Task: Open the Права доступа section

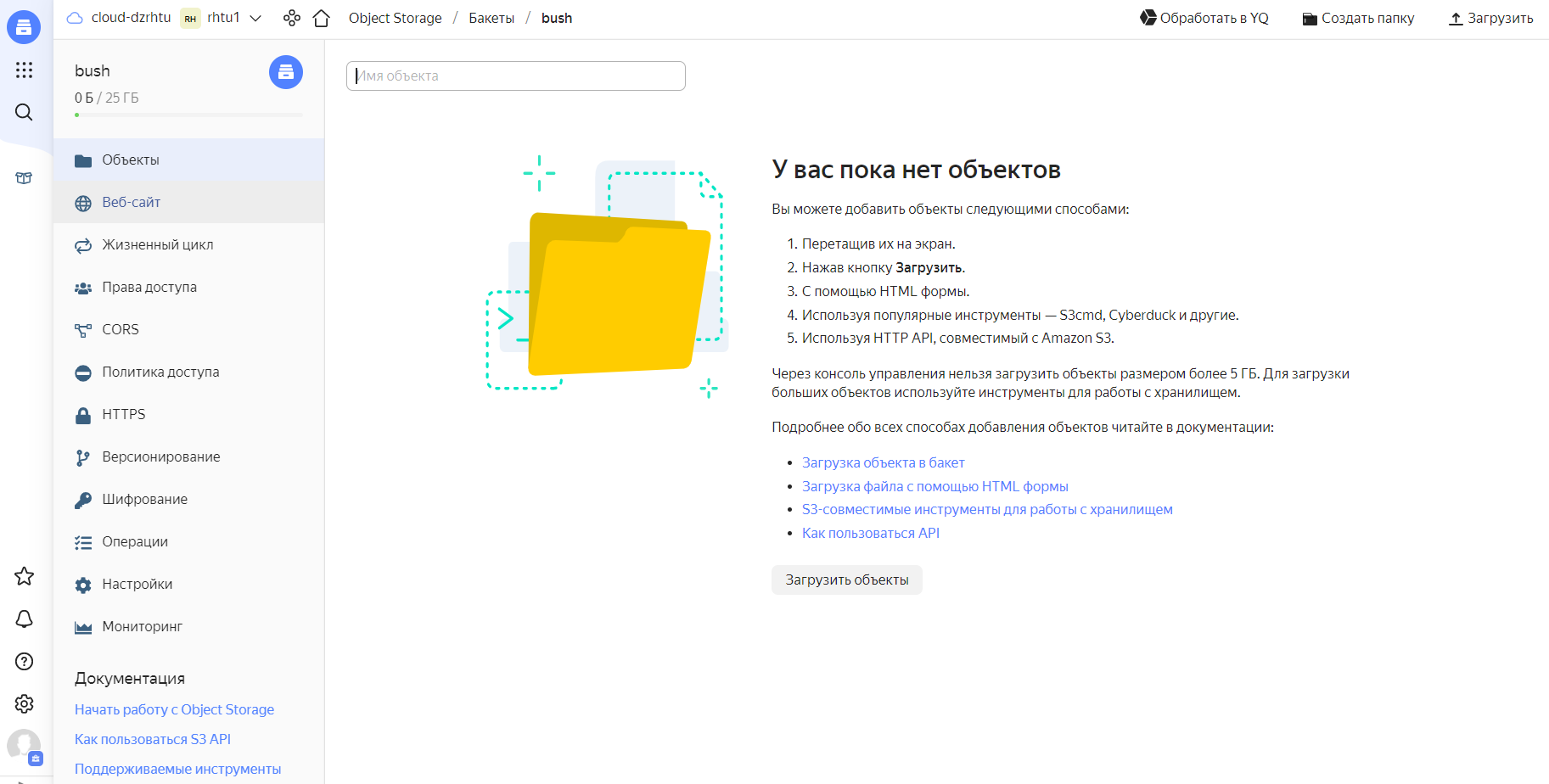Action: [x=188, y=287]
